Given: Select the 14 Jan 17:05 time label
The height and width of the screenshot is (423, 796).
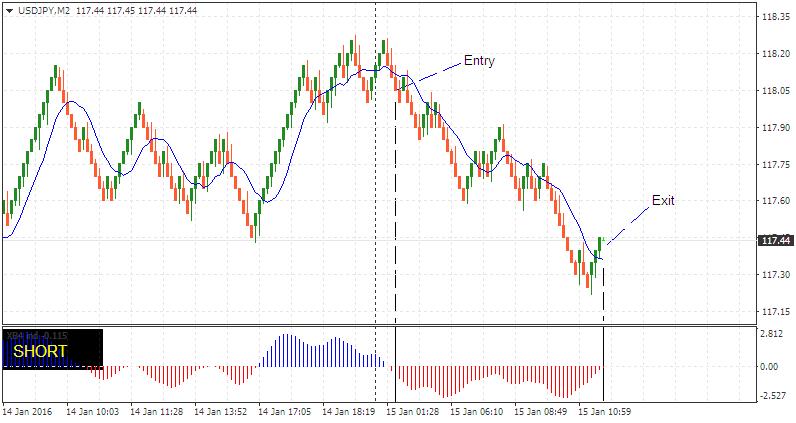Looking at the screenshot, I should tap(284, 411).
